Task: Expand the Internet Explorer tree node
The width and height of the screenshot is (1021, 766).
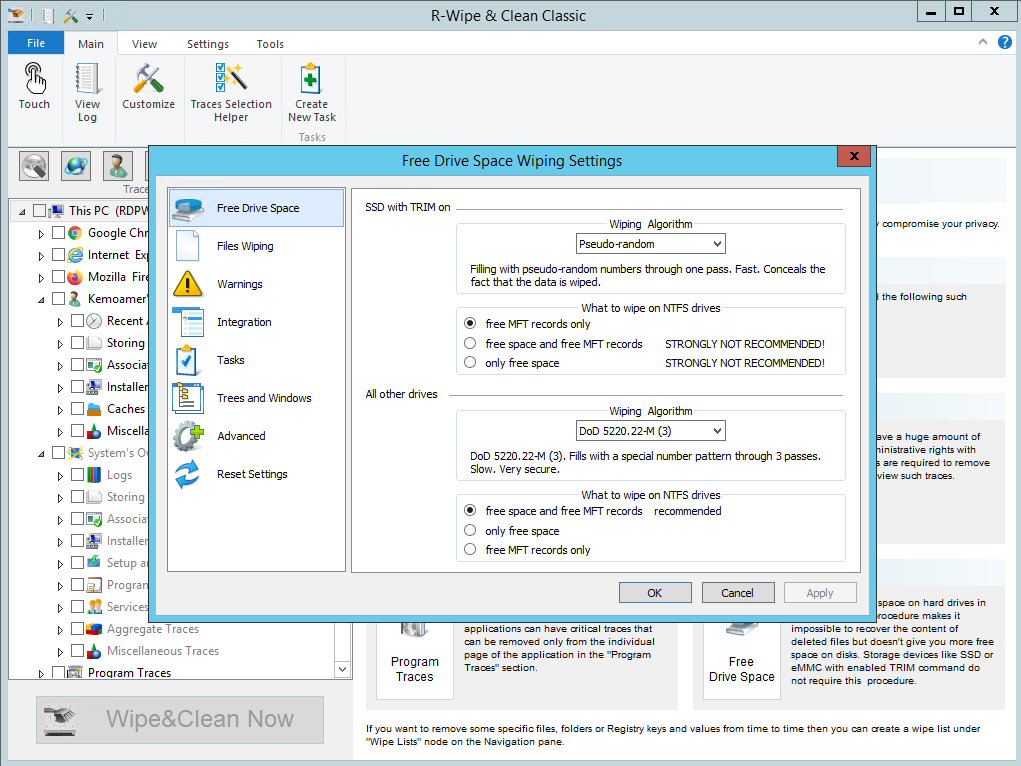Action: pyautogui.click(x=41, y=256)
